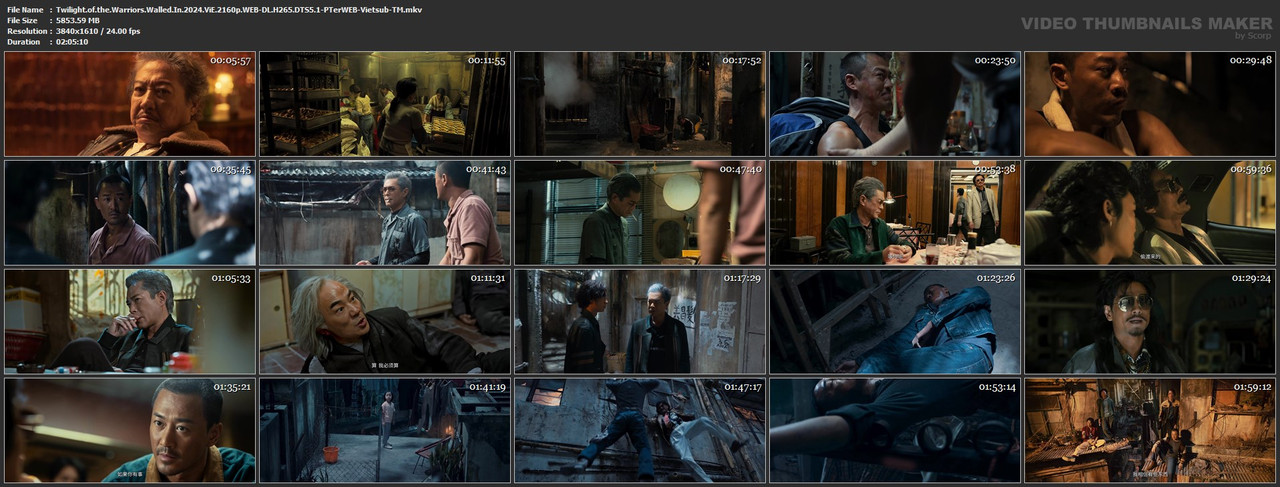This screenshot has width=1280, height=487.
Task: Open the 00:23:50 backpack man frame
Action: tap(895, 104)
